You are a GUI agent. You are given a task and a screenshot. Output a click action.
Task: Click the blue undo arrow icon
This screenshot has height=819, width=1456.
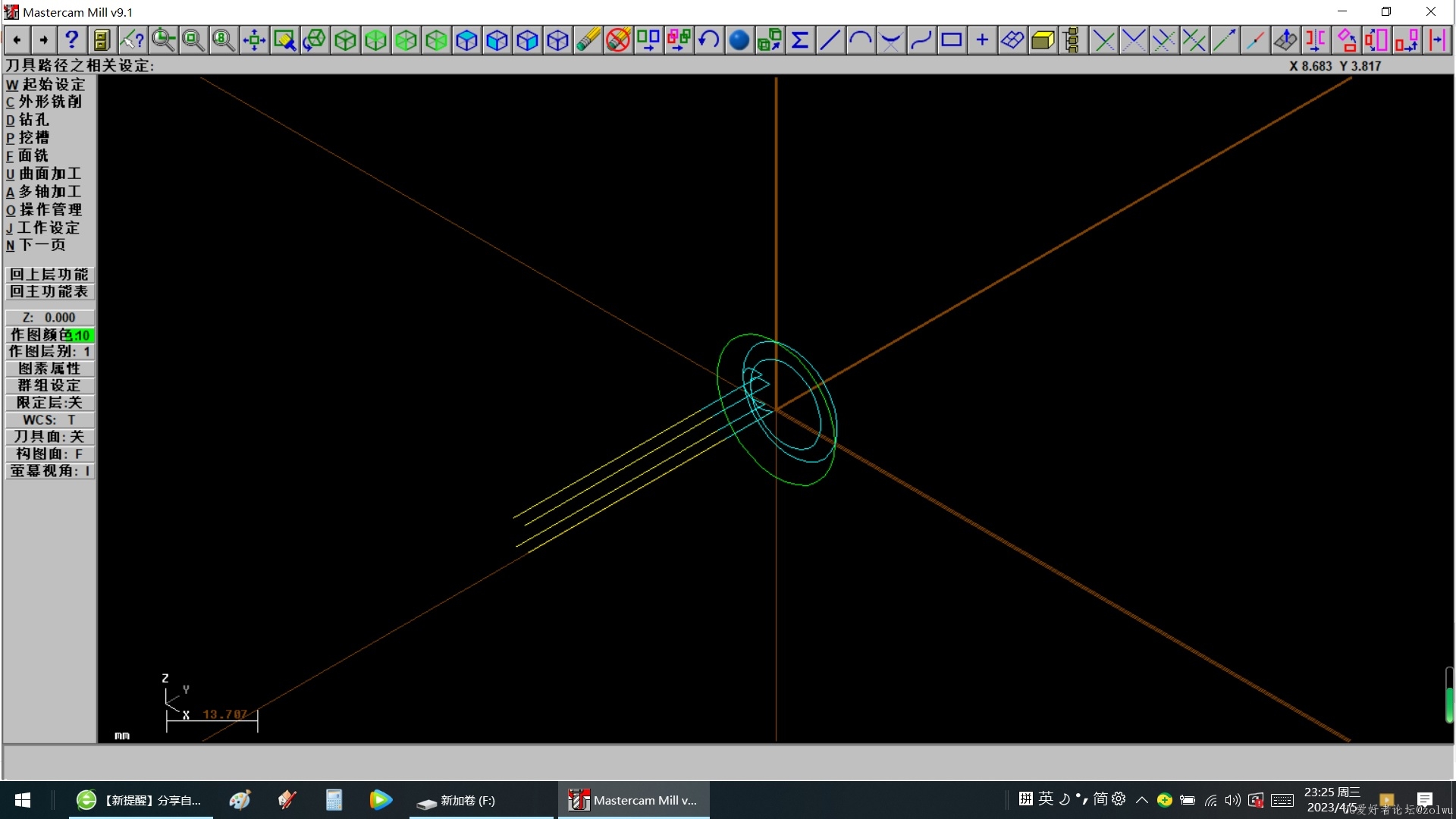tap(709, 39)
